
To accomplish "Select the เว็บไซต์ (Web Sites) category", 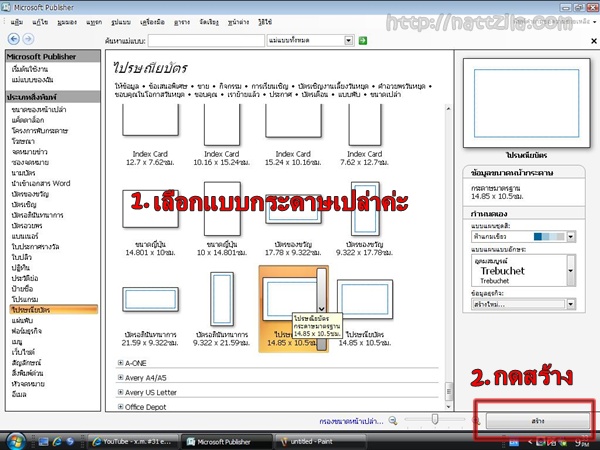I will click(23, 352).
